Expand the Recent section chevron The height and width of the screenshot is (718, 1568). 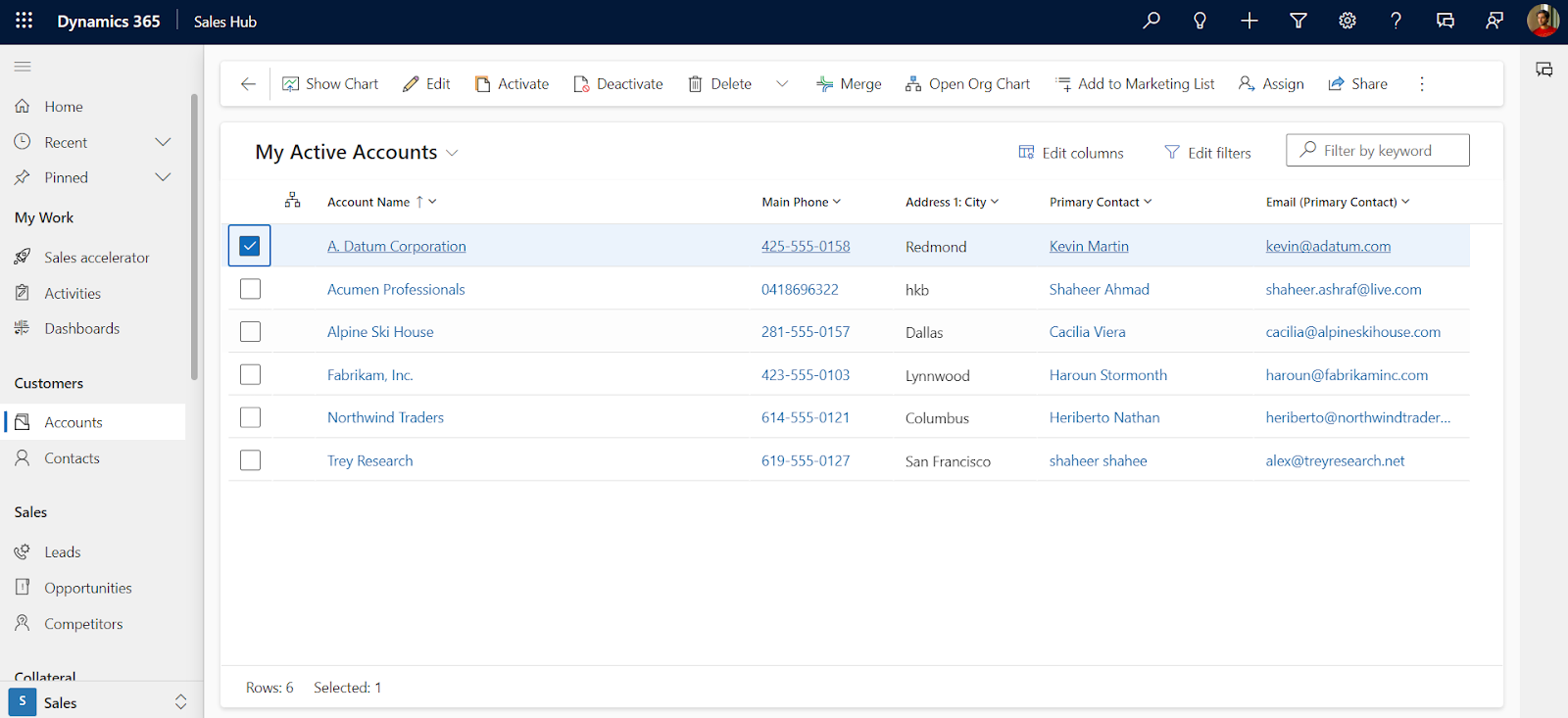[163, 142]
